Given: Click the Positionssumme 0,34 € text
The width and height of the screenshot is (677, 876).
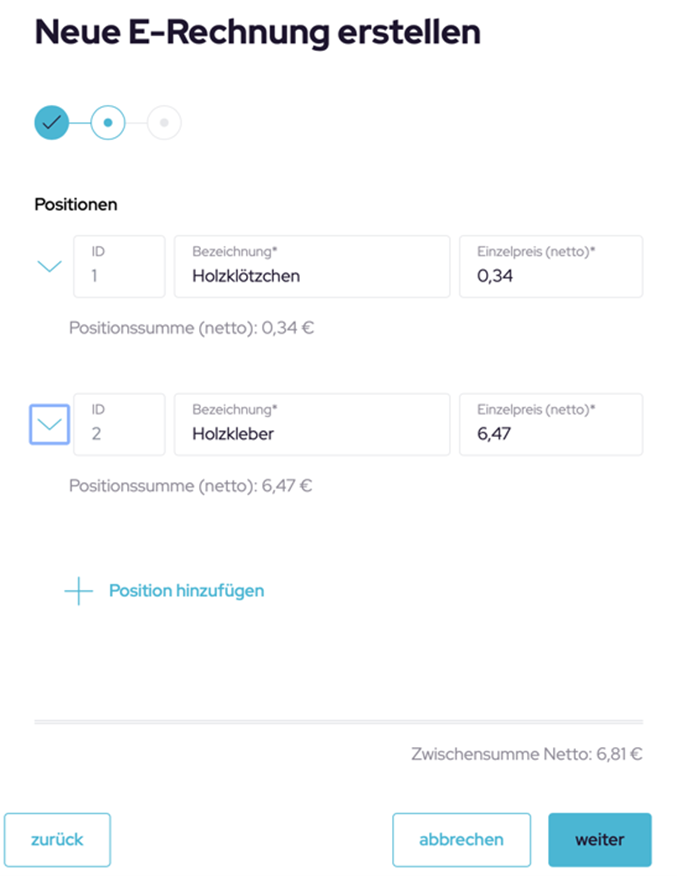Looking at the screenshot, I should [x=191, y=327].
